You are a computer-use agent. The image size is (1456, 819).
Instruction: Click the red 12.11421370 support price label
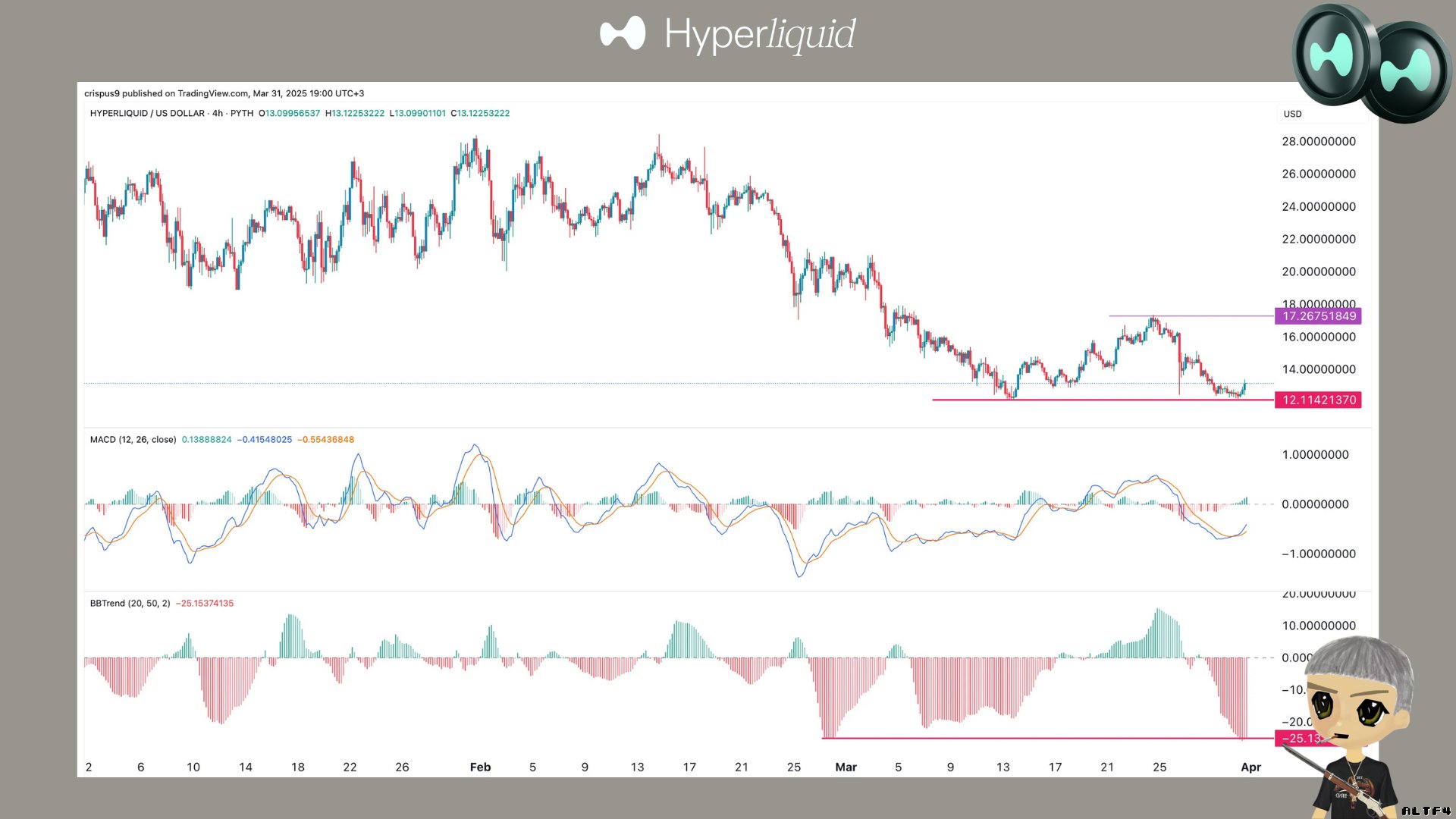click(1319, 400)
